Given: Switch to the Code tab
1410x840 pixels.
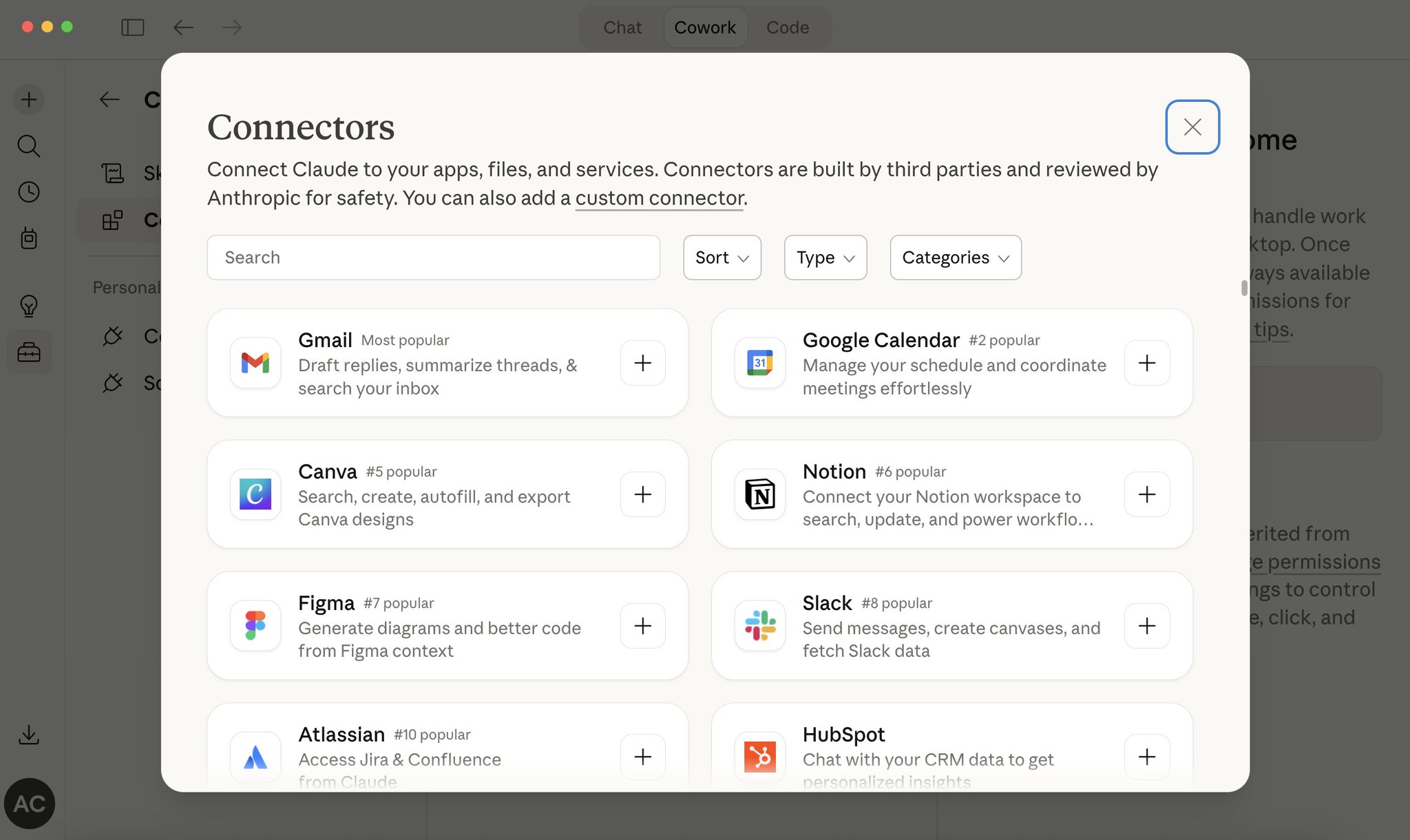Looking at the screenshot, I should 788,28.
